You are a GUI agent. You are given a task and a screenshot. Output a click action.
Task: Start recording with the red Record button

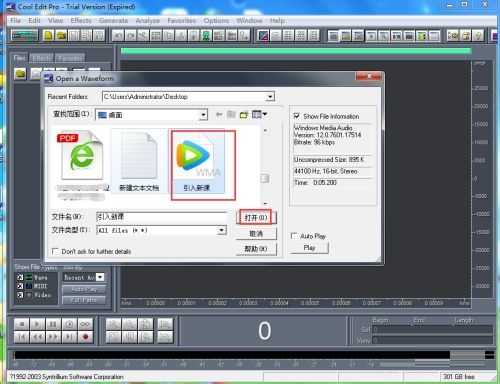tap(85, 337)
